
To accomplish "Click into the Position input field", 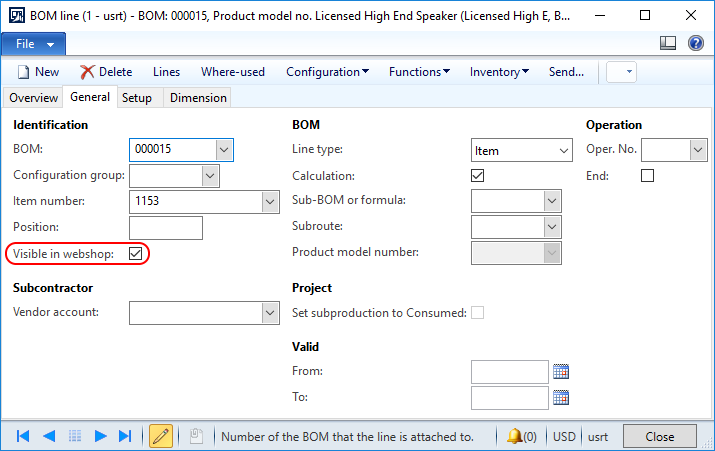I will click(x=166, y=228).
